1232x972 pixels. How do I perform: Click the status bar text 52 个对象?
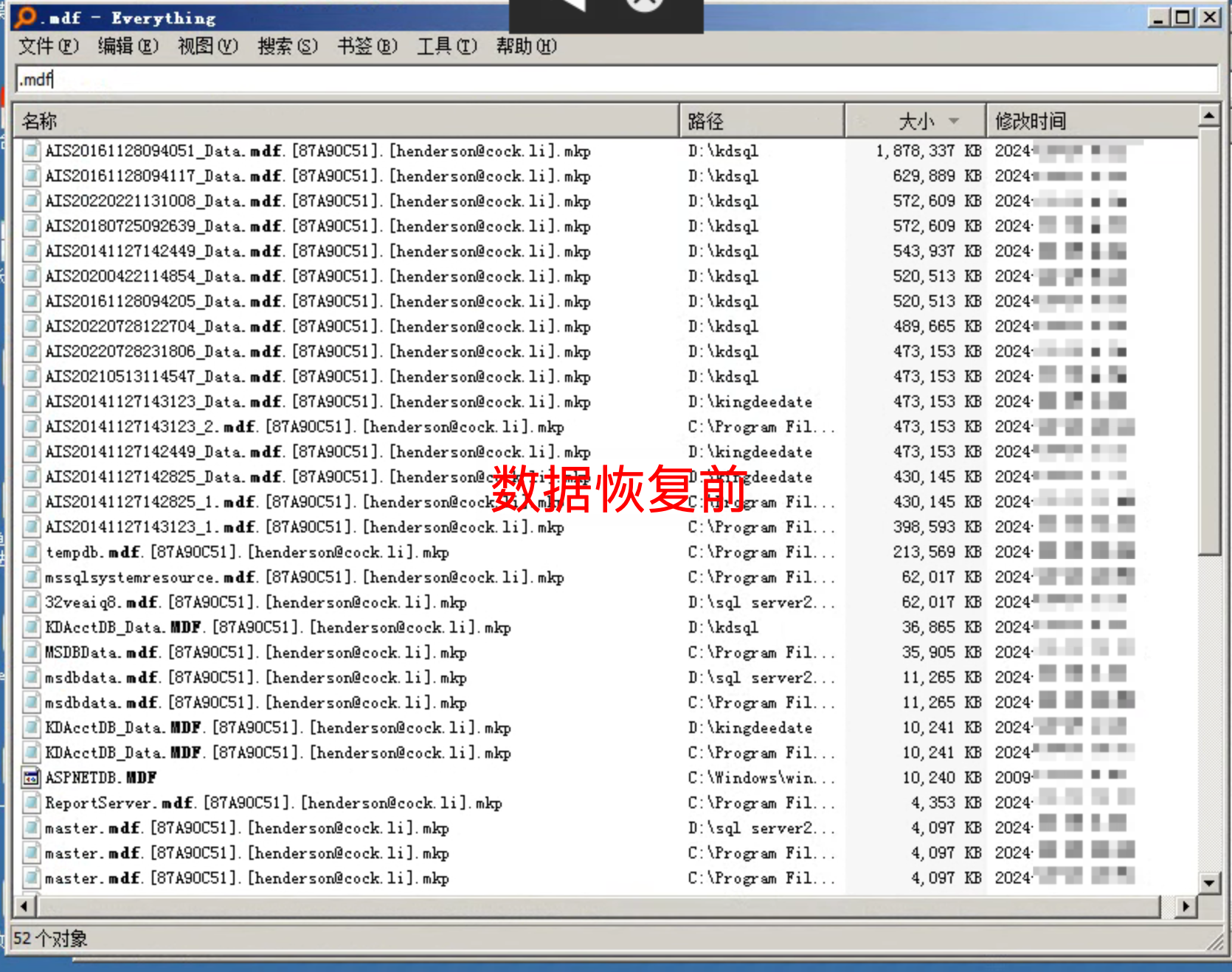click(x=50, y=939)
